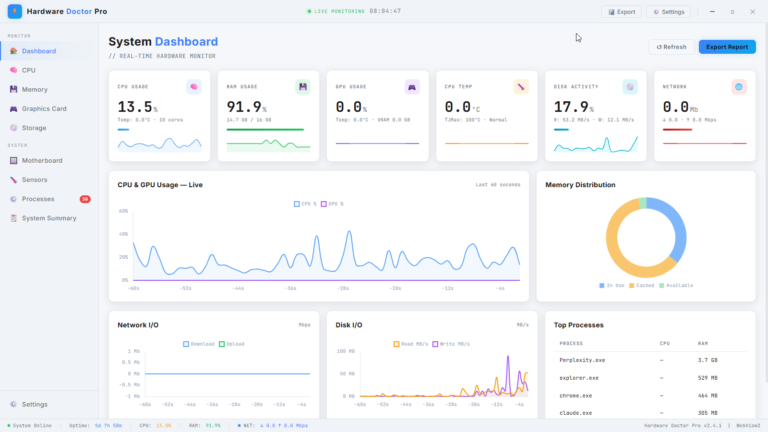Click the Hardware Doctor Pro app logo

15,11
